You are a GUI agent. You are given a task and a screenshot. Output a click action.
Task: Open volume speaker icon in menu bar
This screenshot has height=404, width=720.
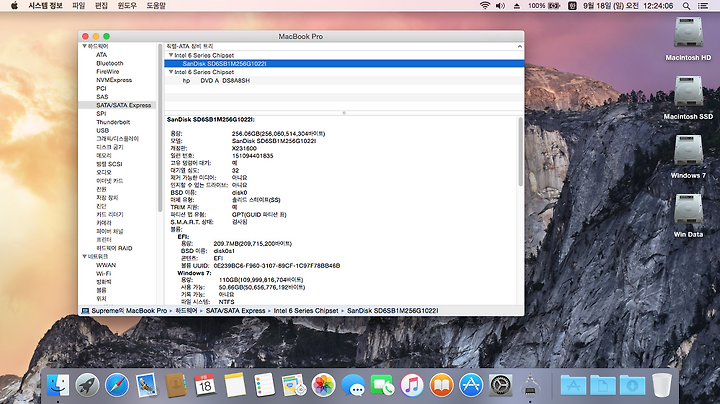[500, 6]
